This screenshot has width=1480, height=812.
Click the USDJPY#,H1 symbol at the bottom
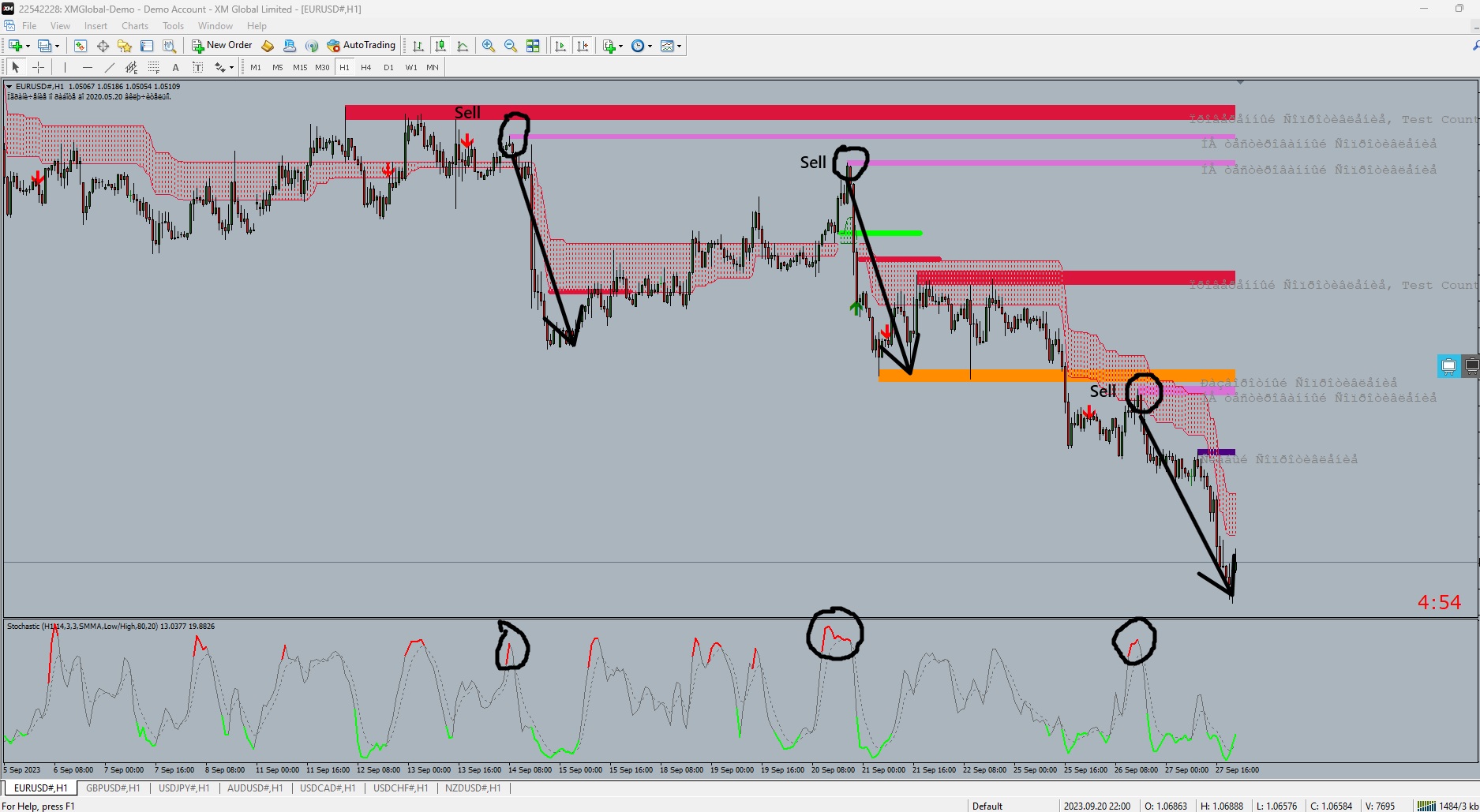pos(184,788)
